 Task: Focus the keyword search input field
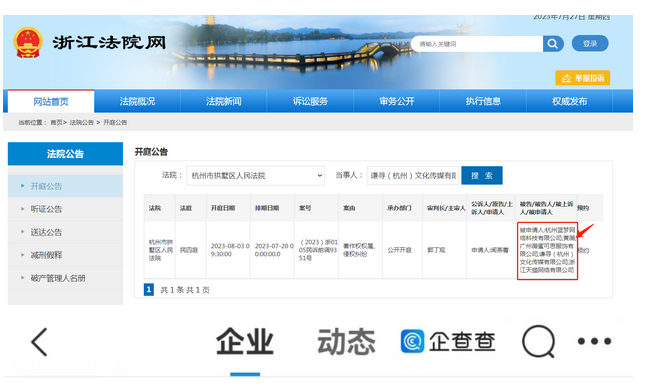pos(477,44)
